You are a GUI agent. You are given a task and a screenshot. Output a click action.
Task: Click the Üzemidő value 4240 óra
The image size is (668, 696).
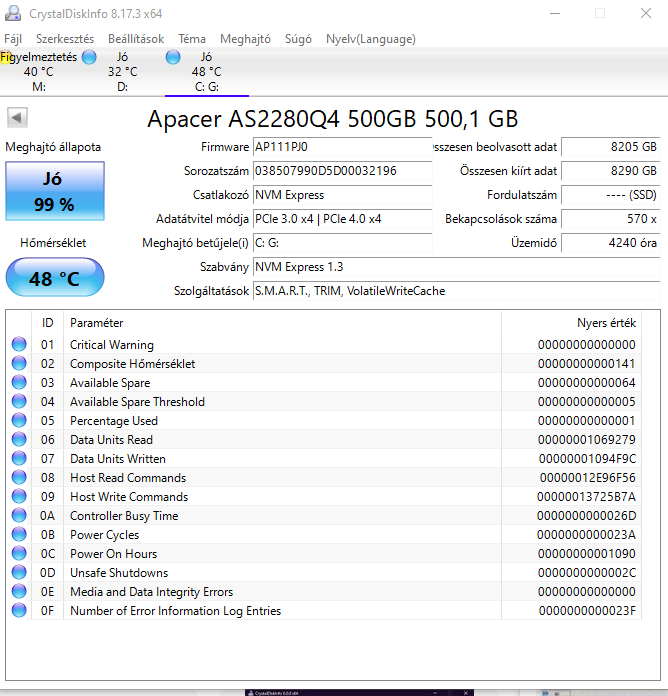point(610,243)
